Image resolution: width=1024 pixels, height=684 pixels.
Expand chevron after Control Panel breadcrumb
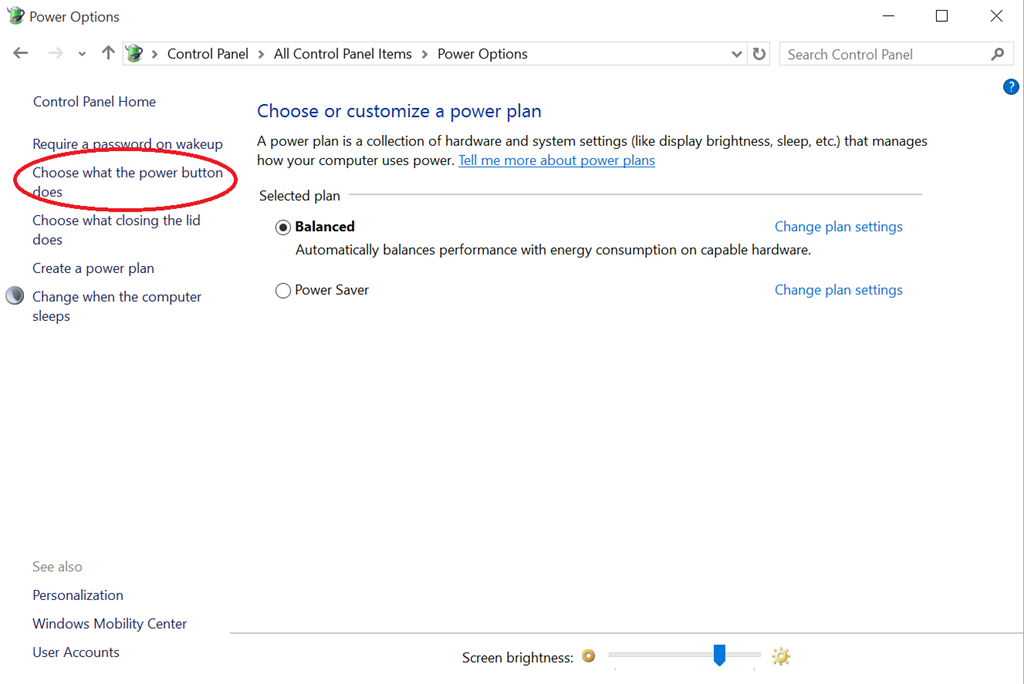[261, 54]
